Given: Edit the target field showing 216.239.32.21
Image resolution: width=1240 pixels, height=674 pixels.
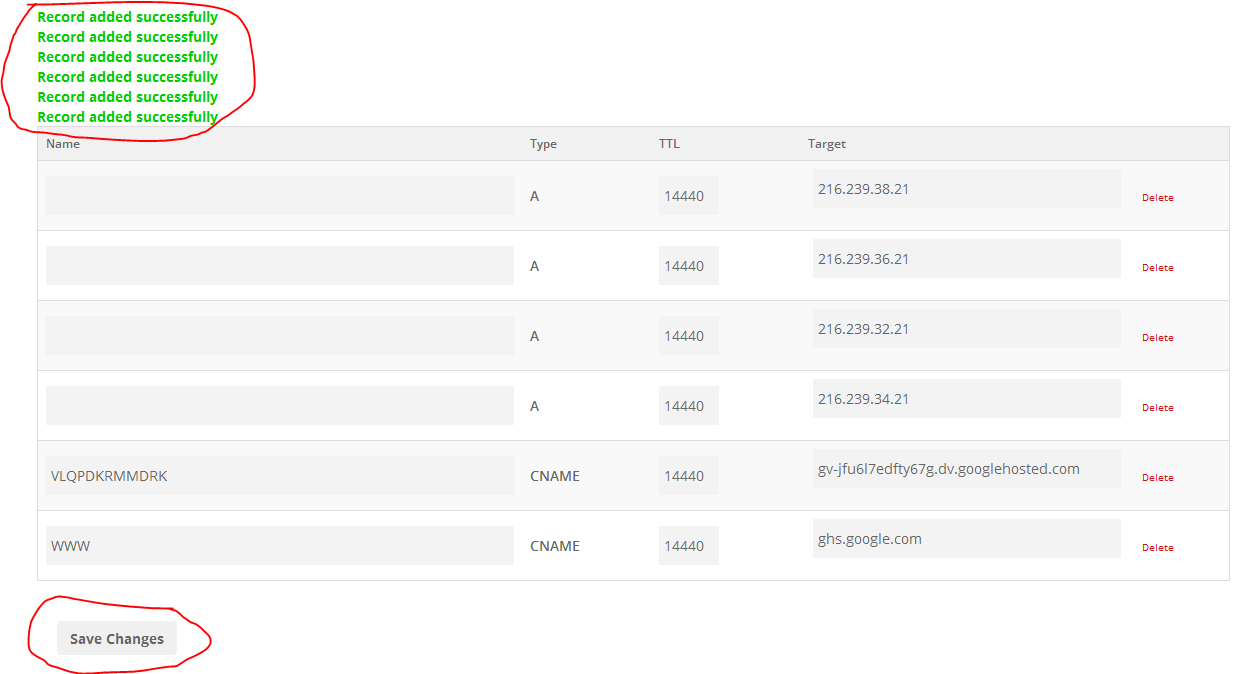Looking at the screenshot, I should [x=966, y=329].
